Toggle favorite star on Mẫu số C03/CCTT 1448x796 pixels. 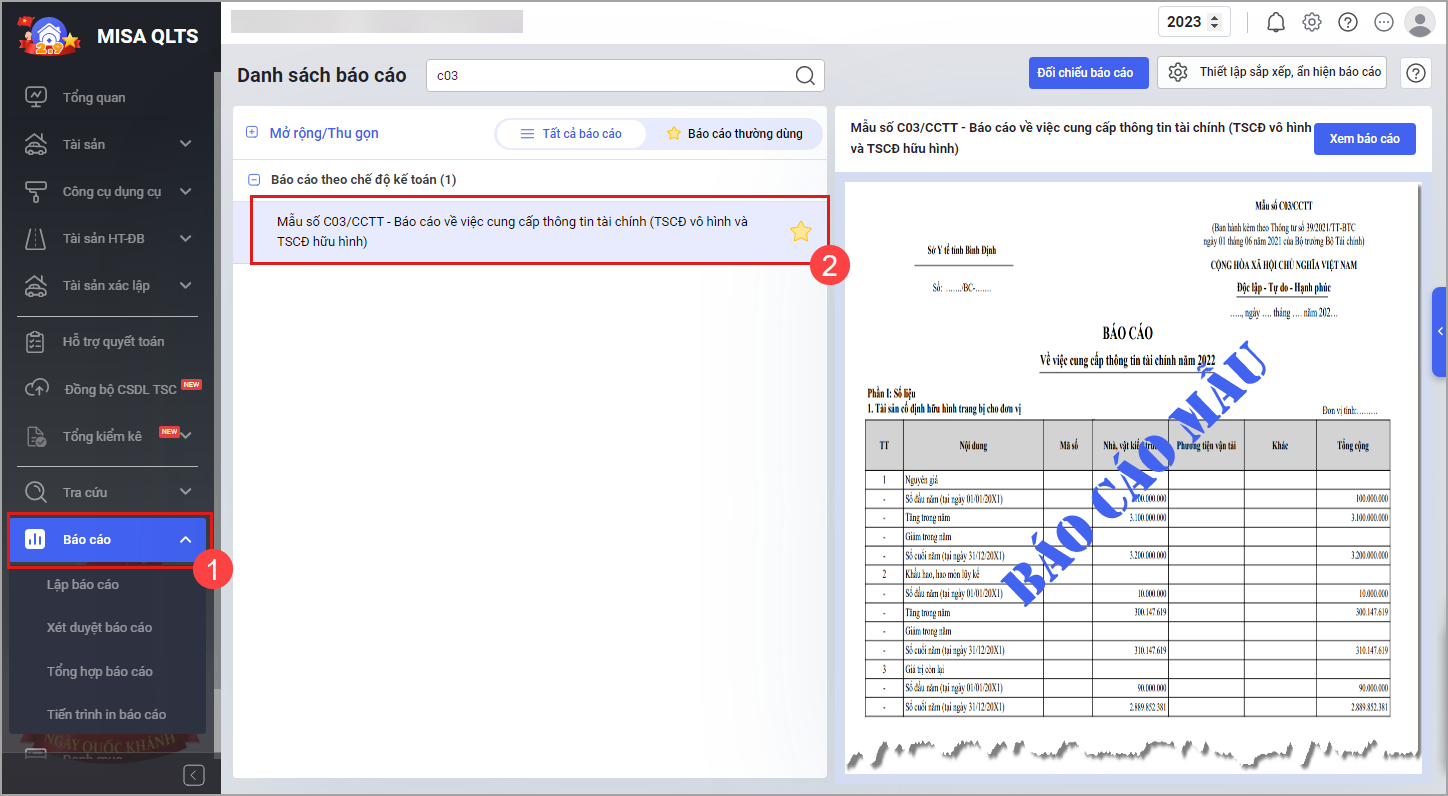click(x=801, y=232)
